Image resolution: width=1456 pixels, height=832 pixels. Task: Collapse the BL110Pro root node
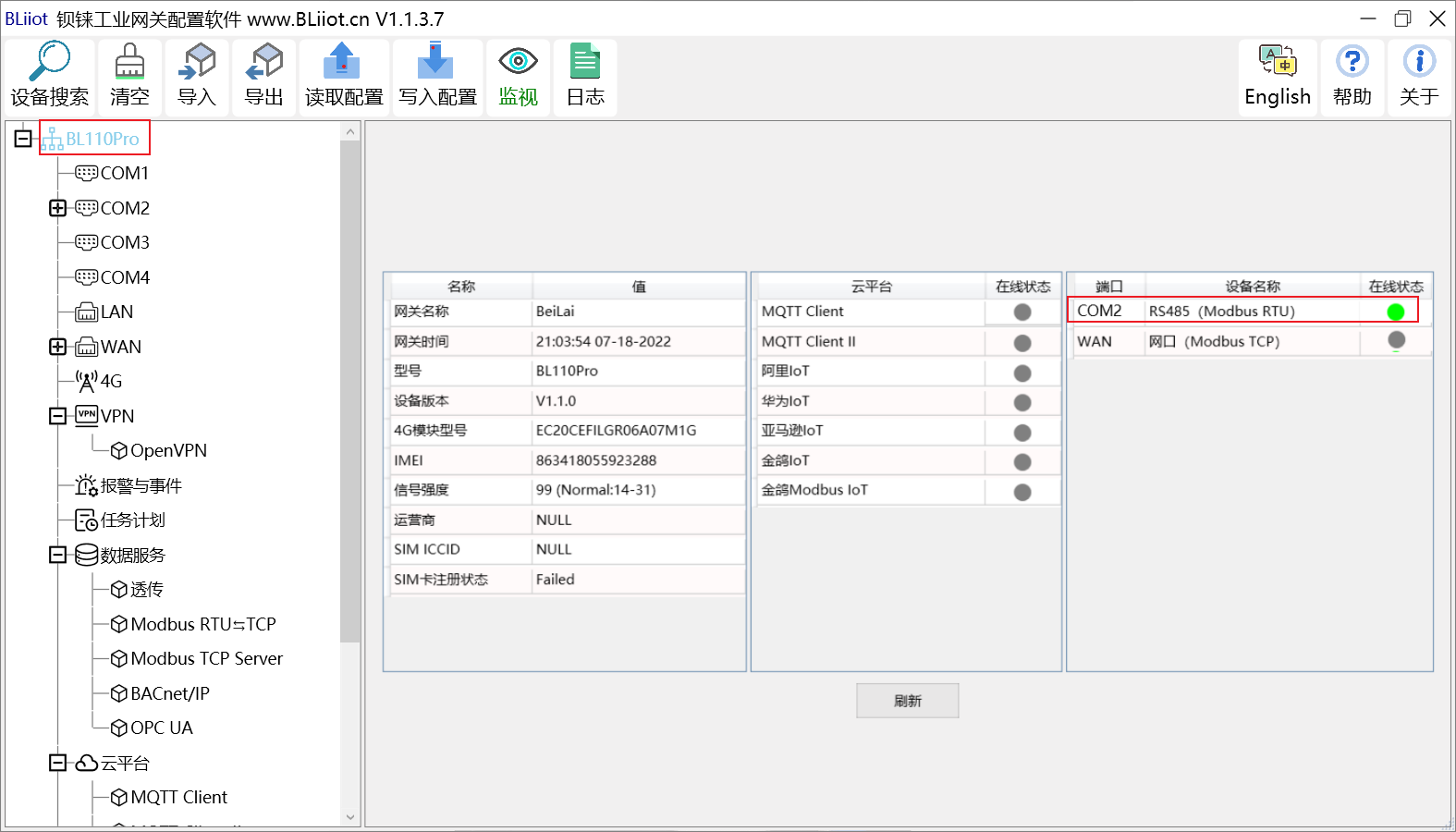[23, 139]
